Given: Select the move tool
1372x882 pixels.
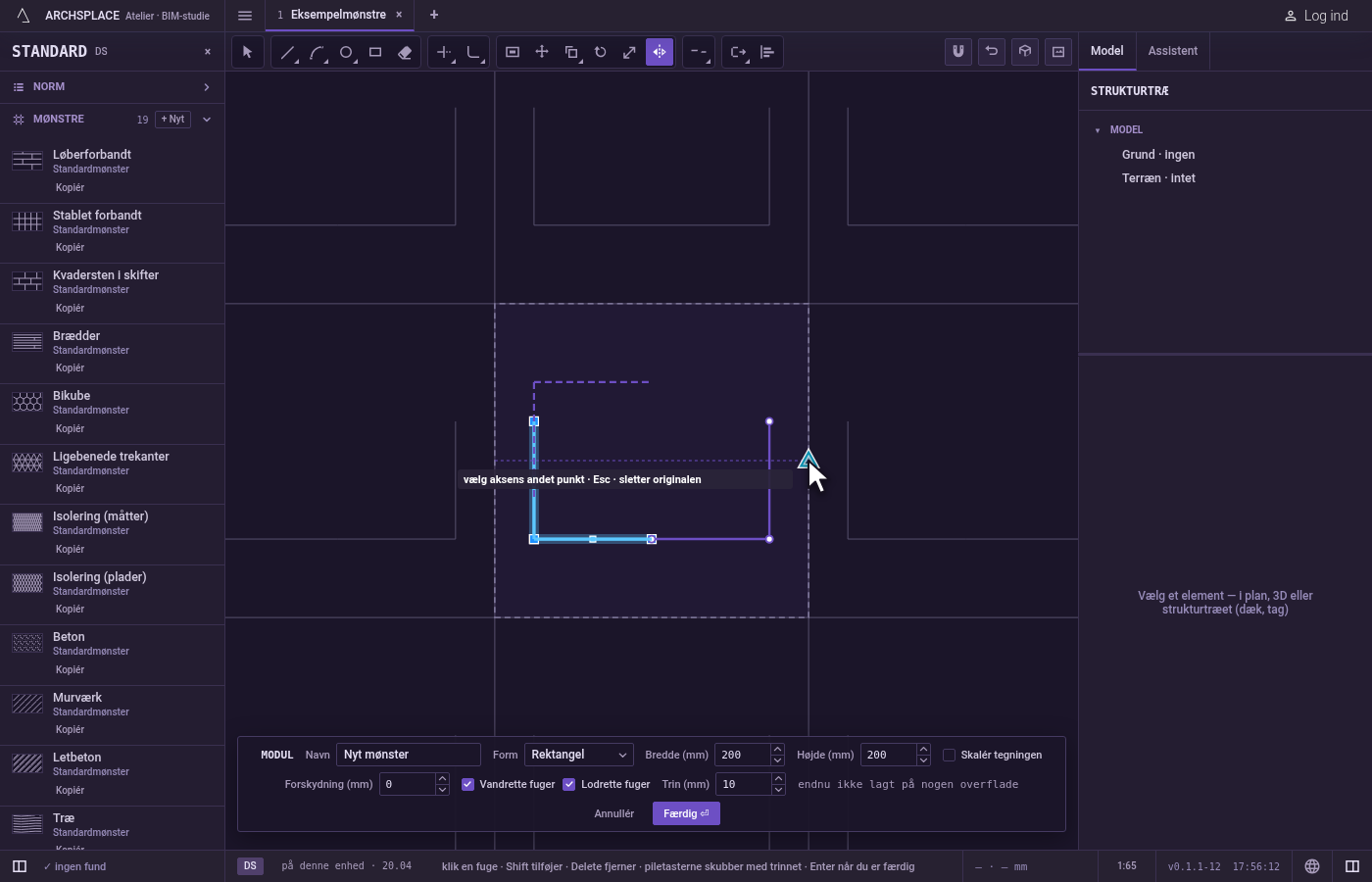Looking at the screenshot, I should (542, 52).
